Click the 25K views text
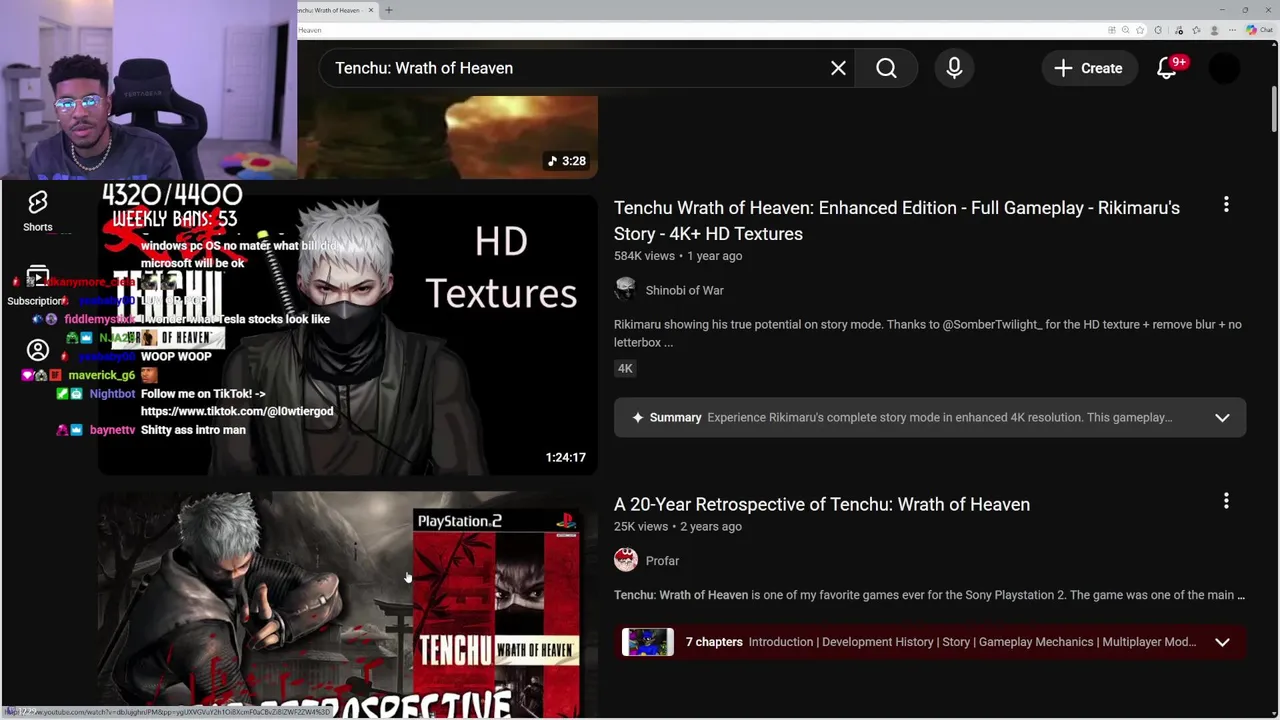This screenshot has height=720, width=1280. (x=640, y=526)
